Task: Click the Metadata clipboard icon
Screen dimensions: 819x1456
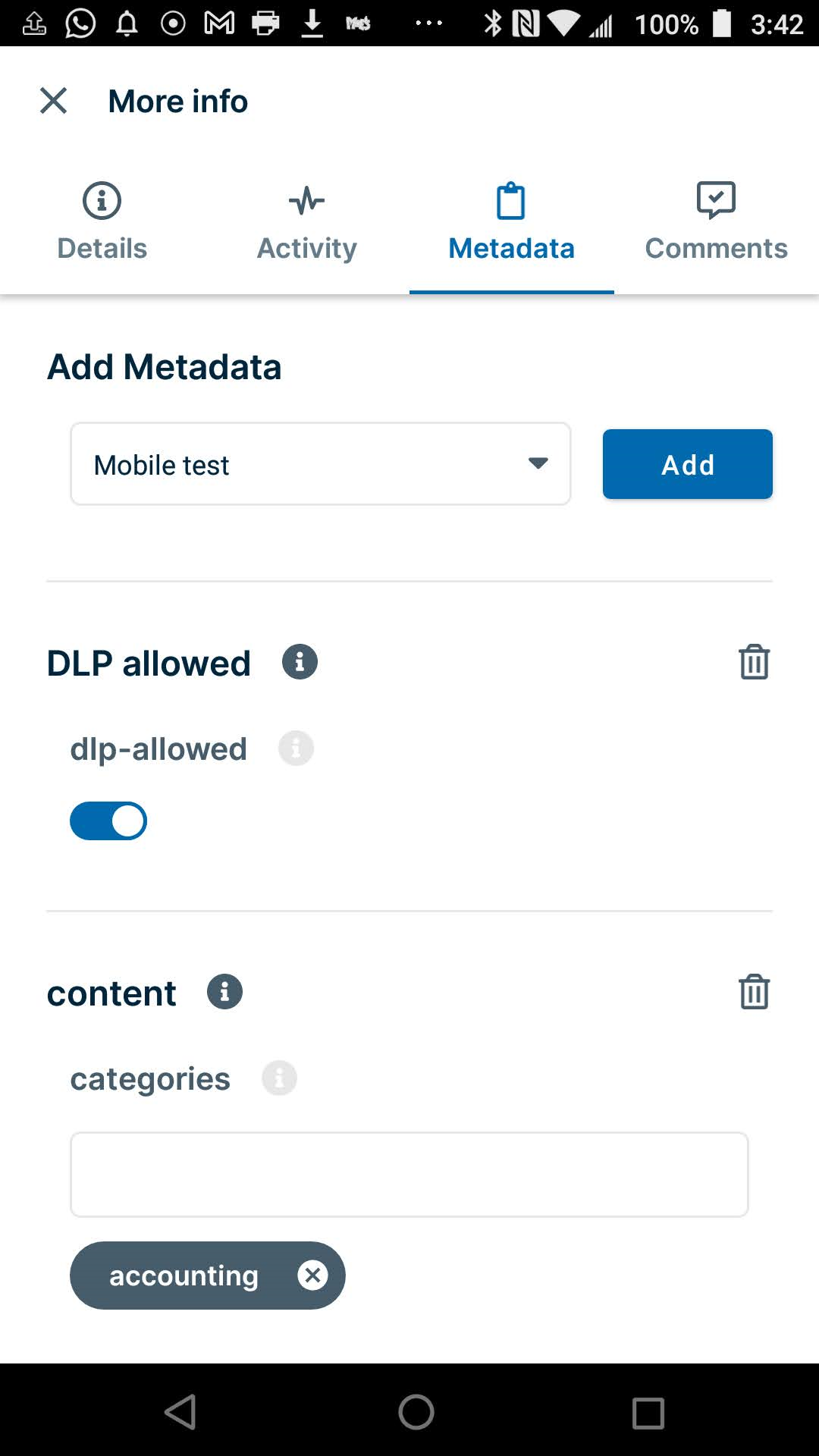Action: tap(511, 200)
